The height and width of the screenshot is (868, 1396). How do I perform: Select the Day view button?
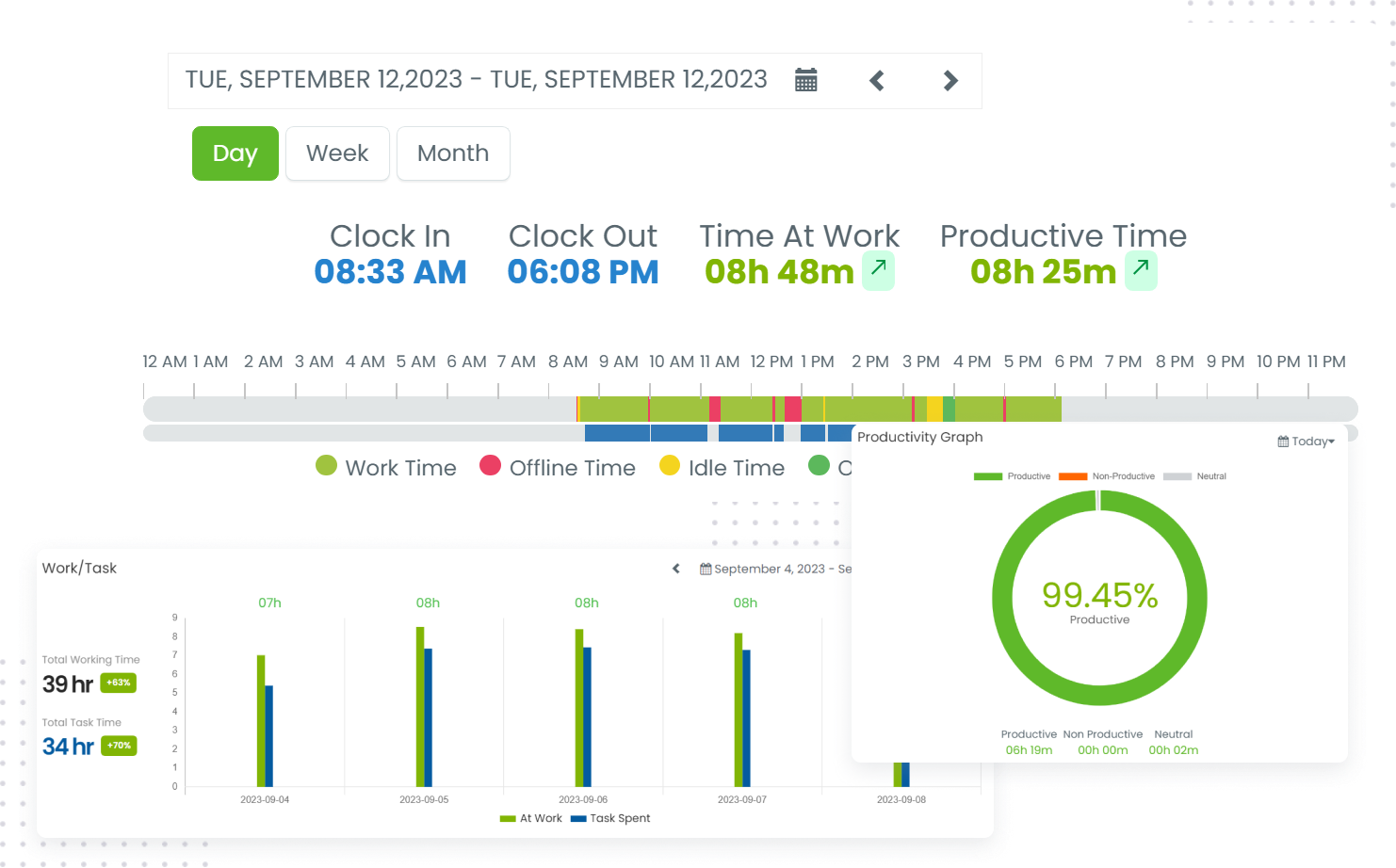(235, 153)
